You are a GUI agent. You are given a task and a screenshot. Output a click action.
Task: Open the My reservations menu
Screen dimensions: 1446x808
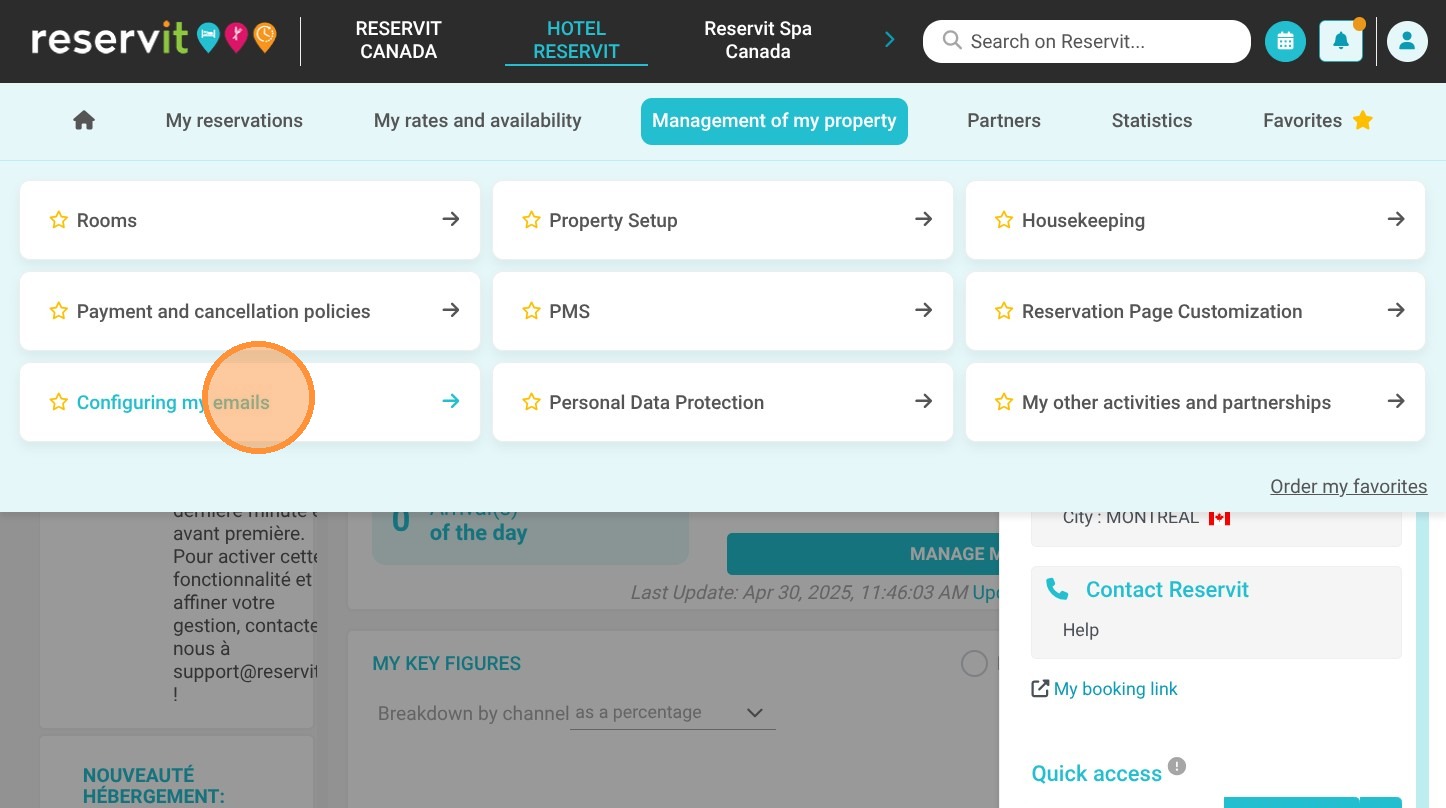click(234, 121)
